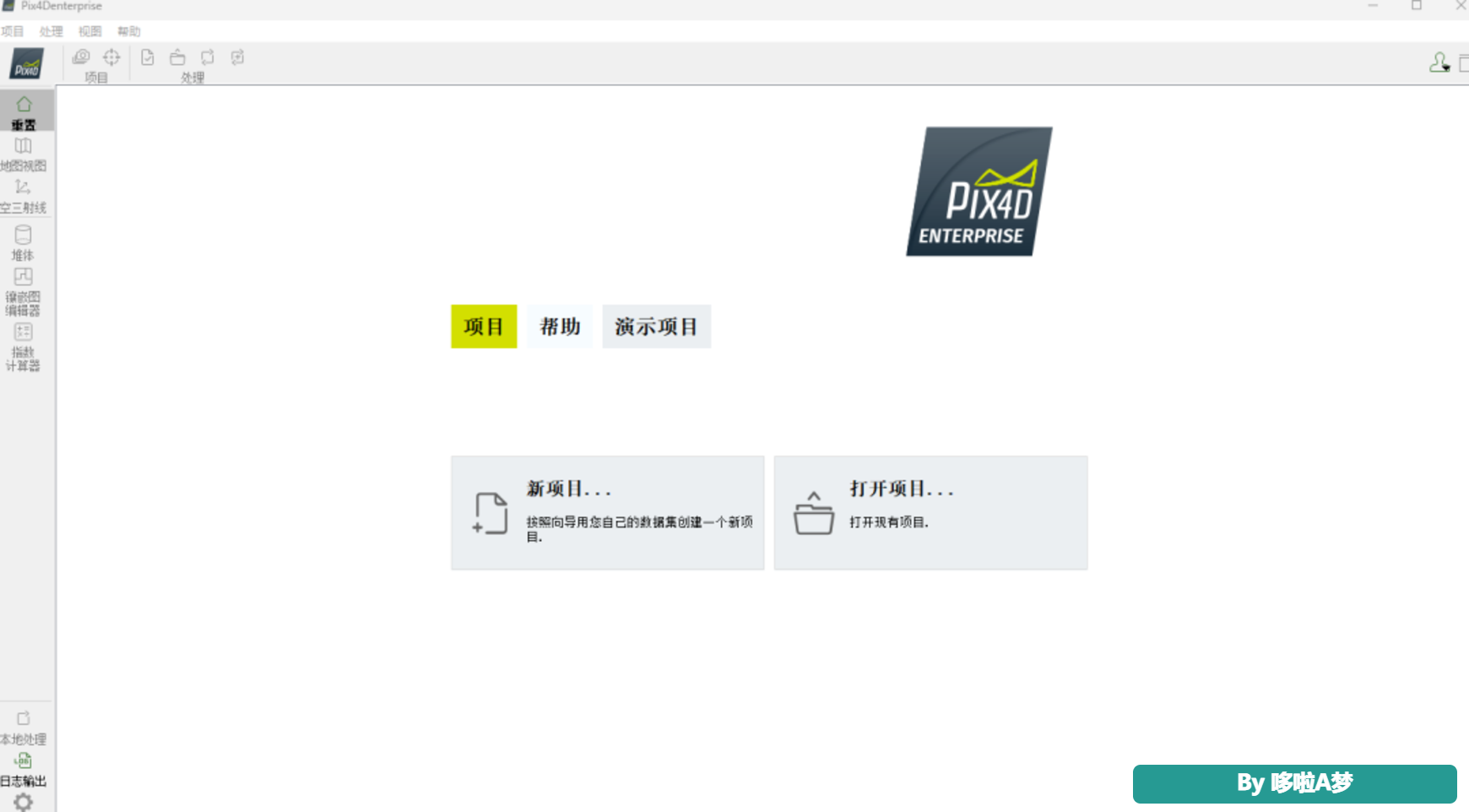1469x812 pixels.
Task: Select the 重置 home icon in sidebar
Action: 24,111
